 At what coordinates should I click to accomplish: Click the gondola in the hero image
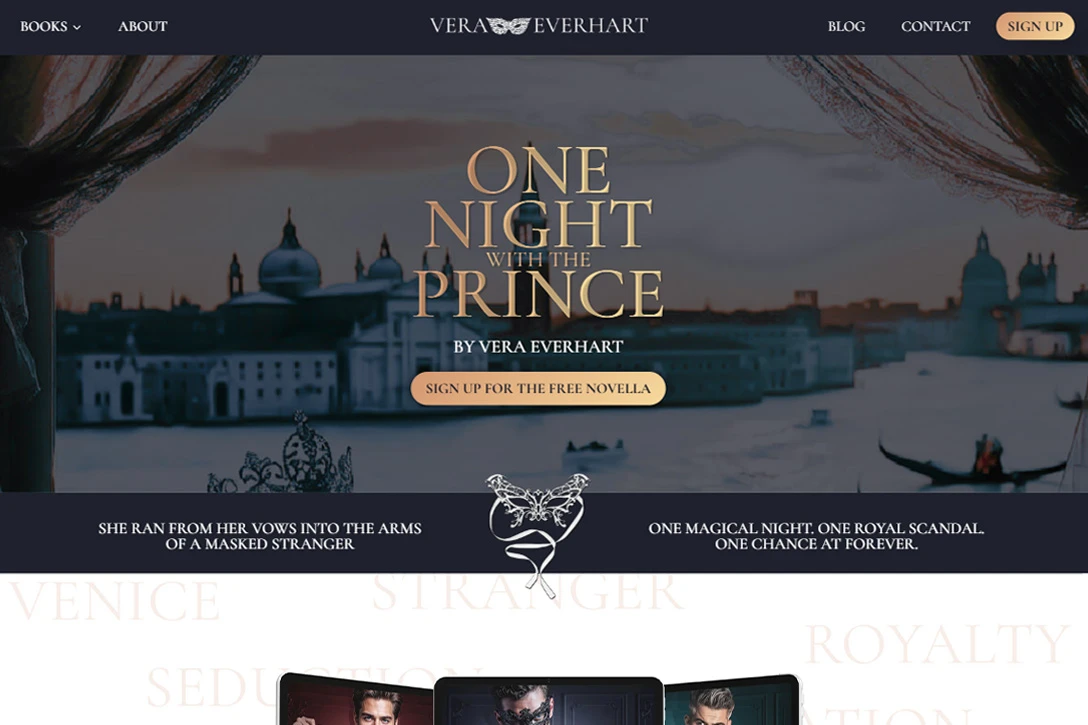(x=971, y=461)
